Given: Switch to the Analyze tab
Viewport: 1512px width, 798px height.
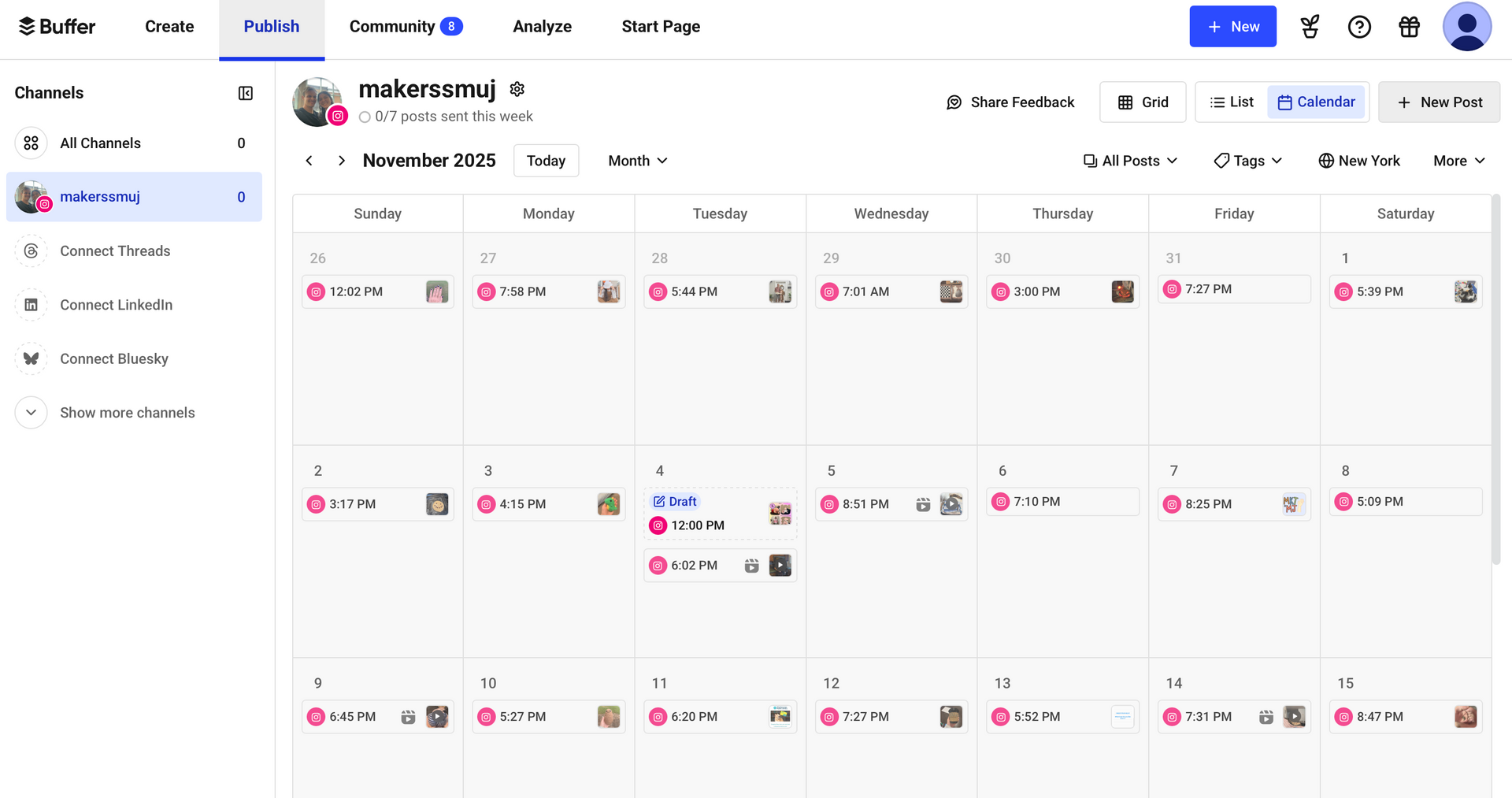Looking at the screenshot, I should [542, 26].
